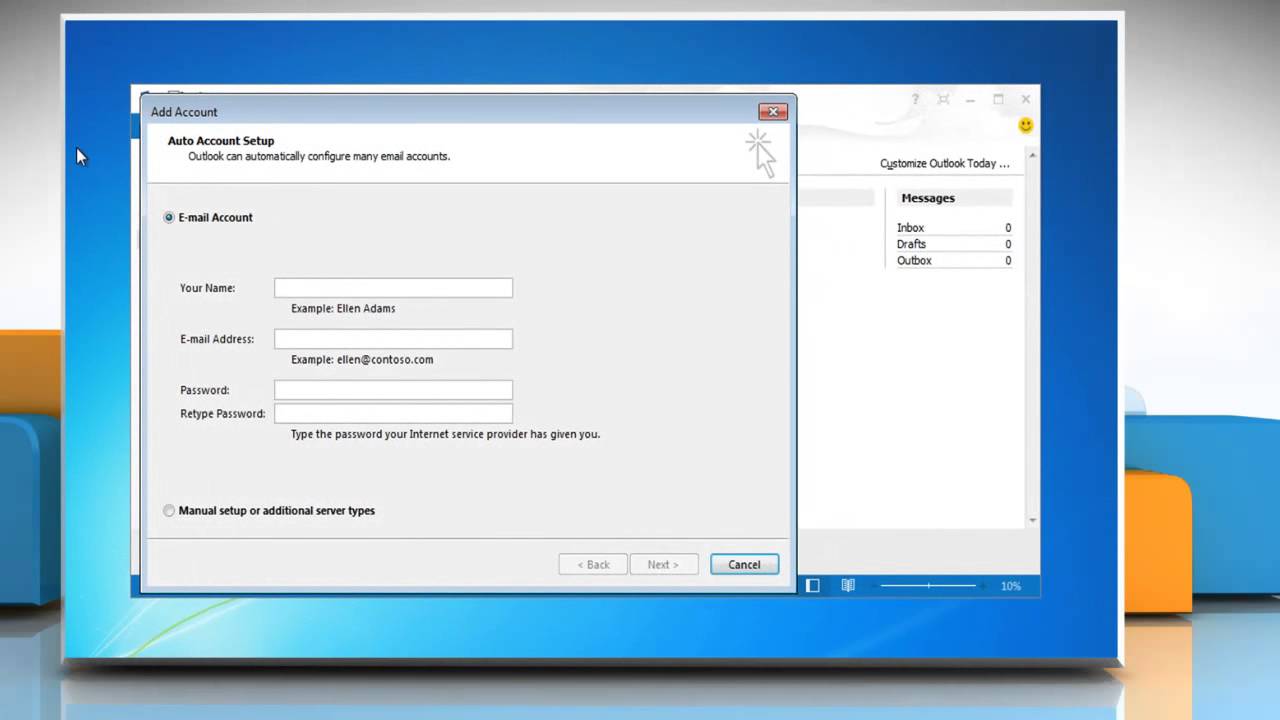Click the Cancel button in Add Account
The height and width of the screenshot is (720, 1280).
pos(744,564)
